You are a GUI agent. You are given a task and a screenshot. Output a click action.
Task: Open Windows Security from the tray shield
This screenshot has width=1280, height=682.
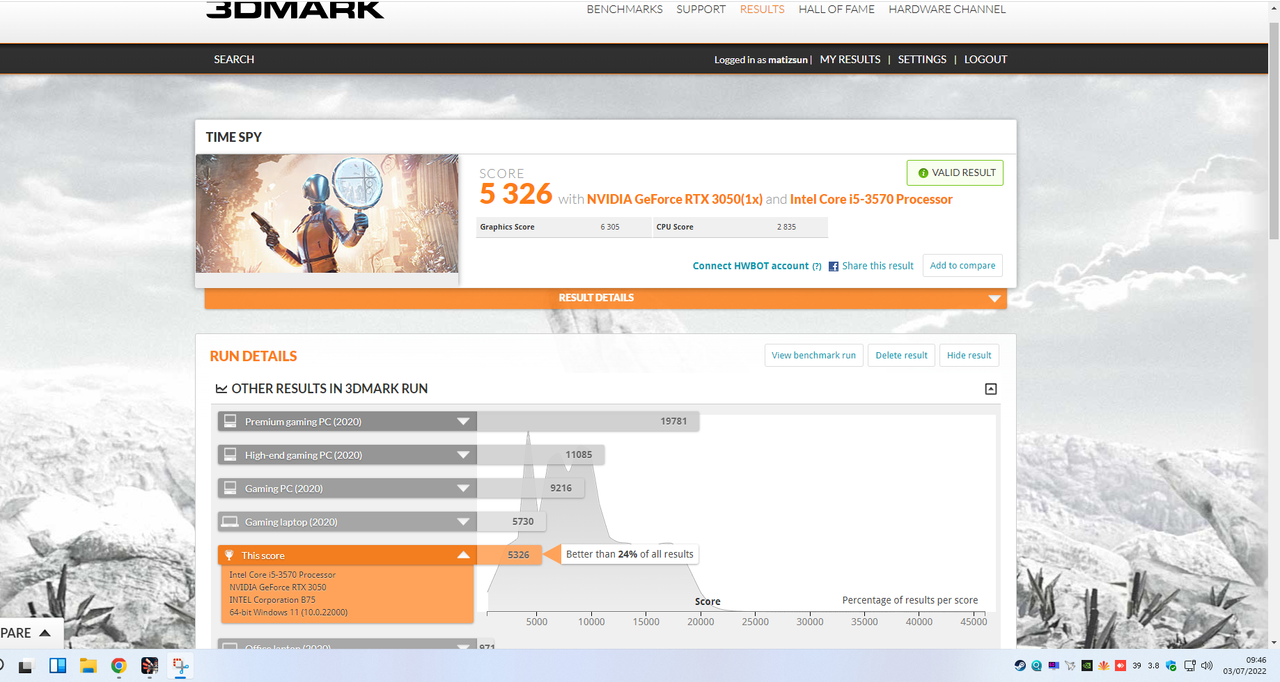1171,666
